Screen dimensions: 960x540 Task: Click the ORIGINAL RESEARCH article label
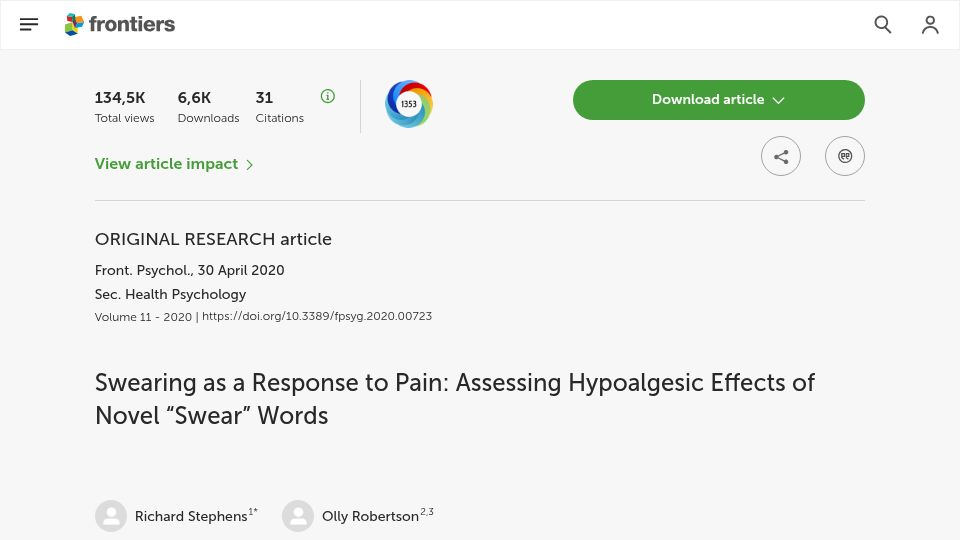click(213, 239)
